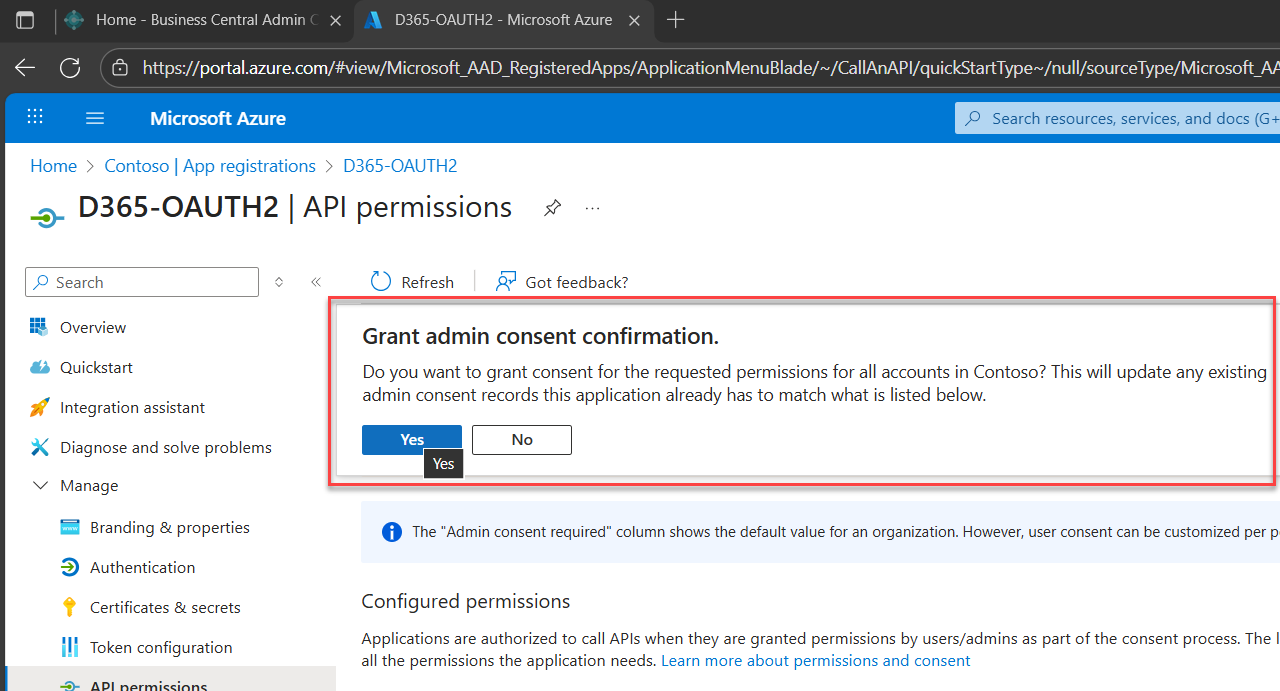
Task: Close the Business Central Admin tab
Action: (x=335, y=20)
